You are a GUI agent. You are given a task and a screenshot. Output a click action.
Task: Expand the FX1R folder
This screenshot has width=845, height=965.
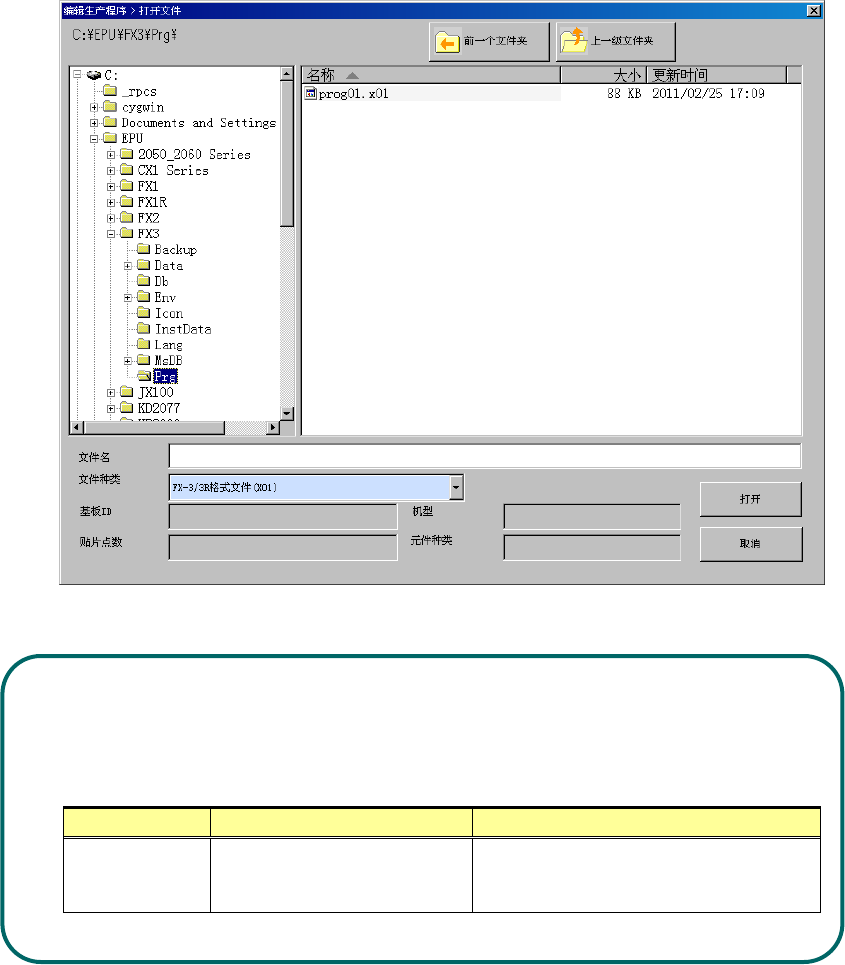click(111, 202)
